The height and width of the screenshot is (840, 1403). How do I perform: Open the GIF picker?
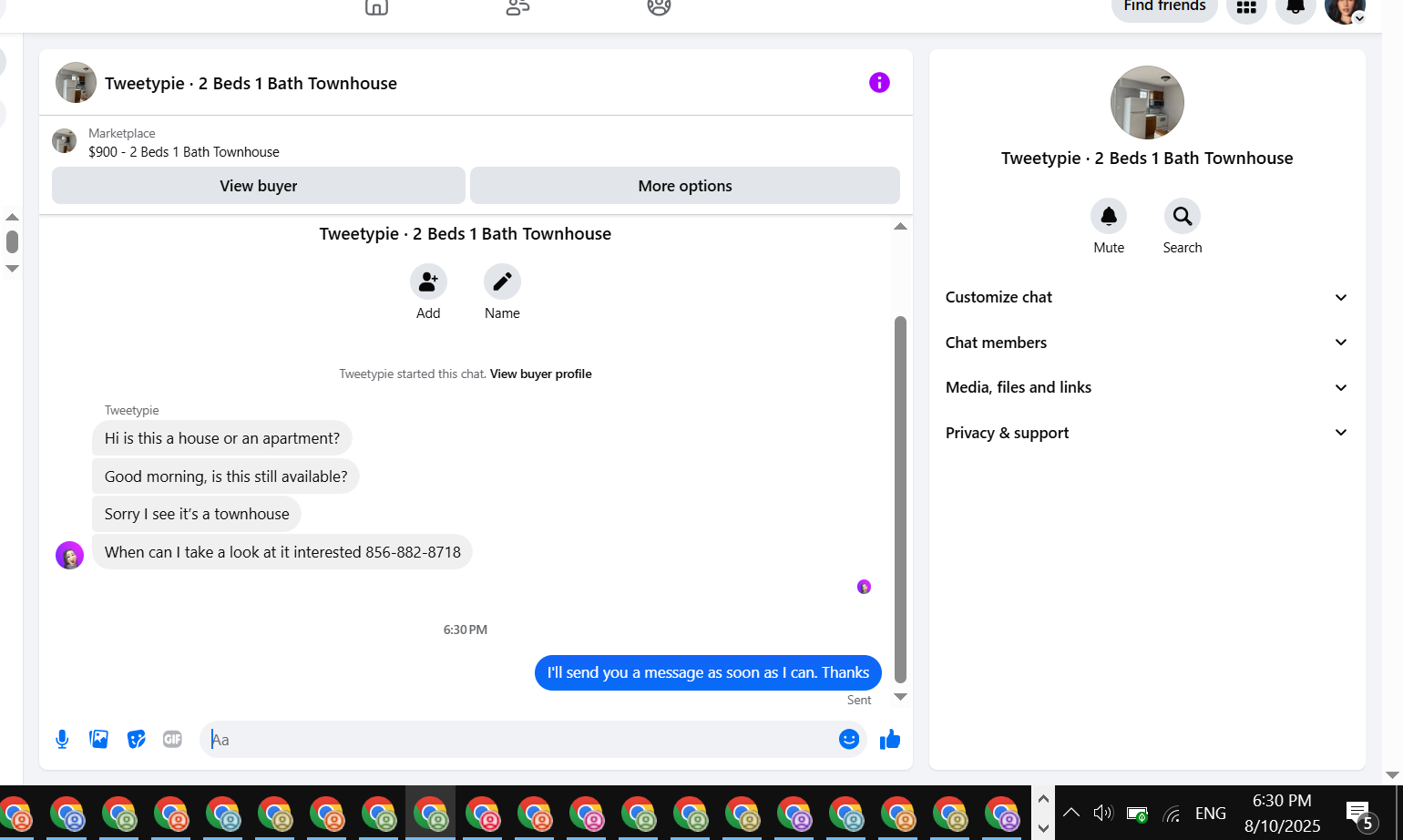(x=172, y=739)
